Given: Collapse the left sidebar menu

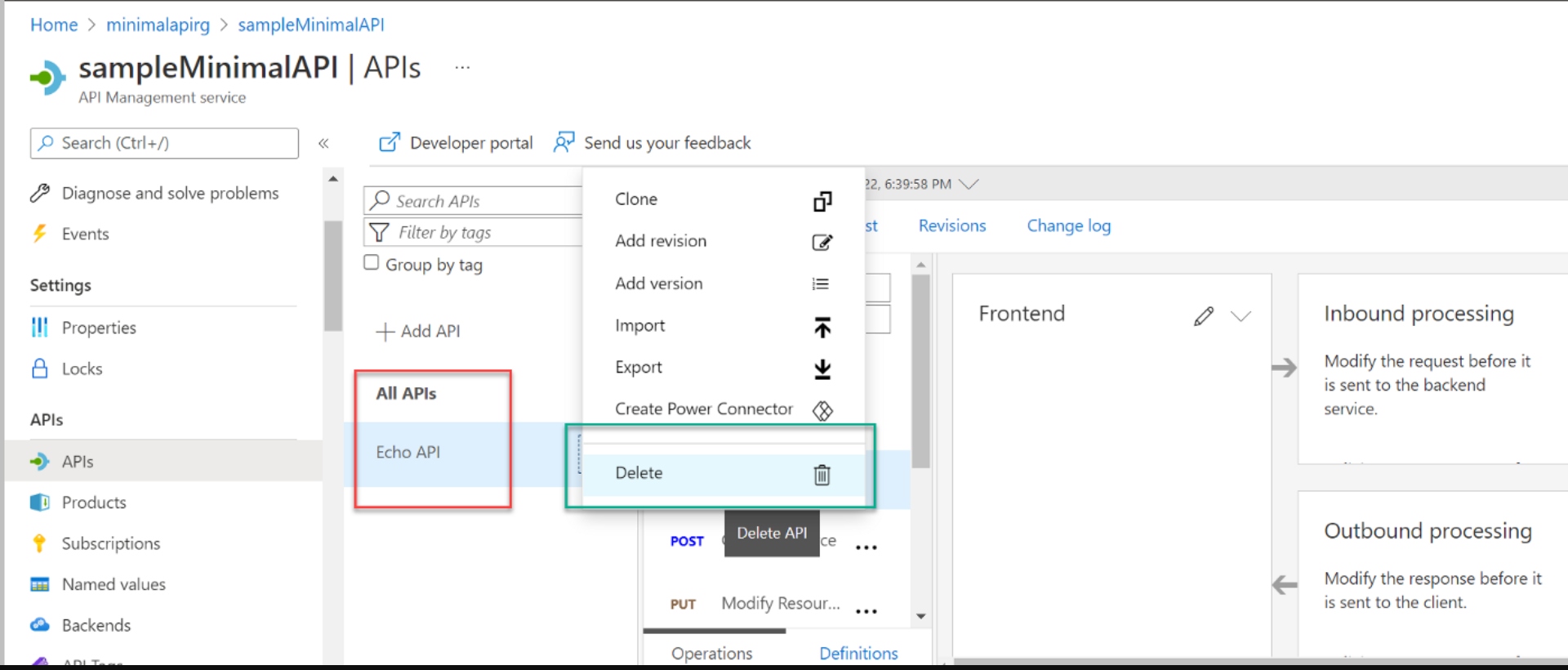Looking at the screenshot, I should (x=323, y=144).
